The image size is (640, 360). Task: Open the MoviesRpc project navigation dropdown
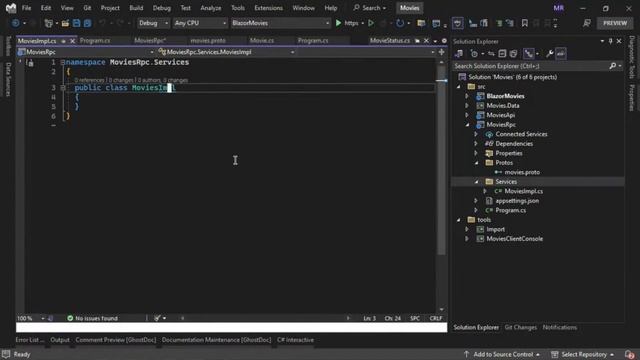[86, 52]
